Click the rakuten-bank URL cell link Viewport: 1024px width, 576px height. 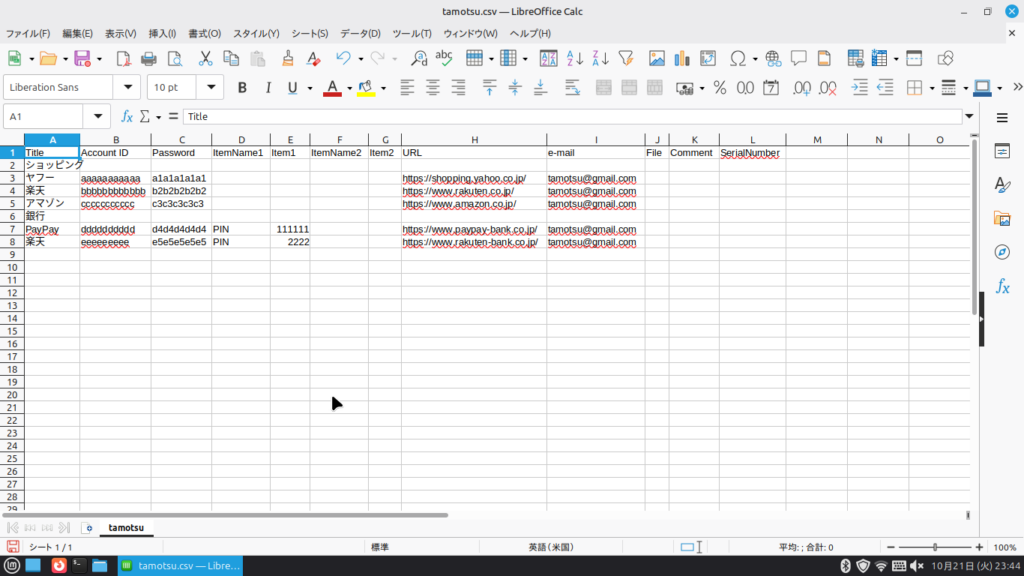point(469,242)
